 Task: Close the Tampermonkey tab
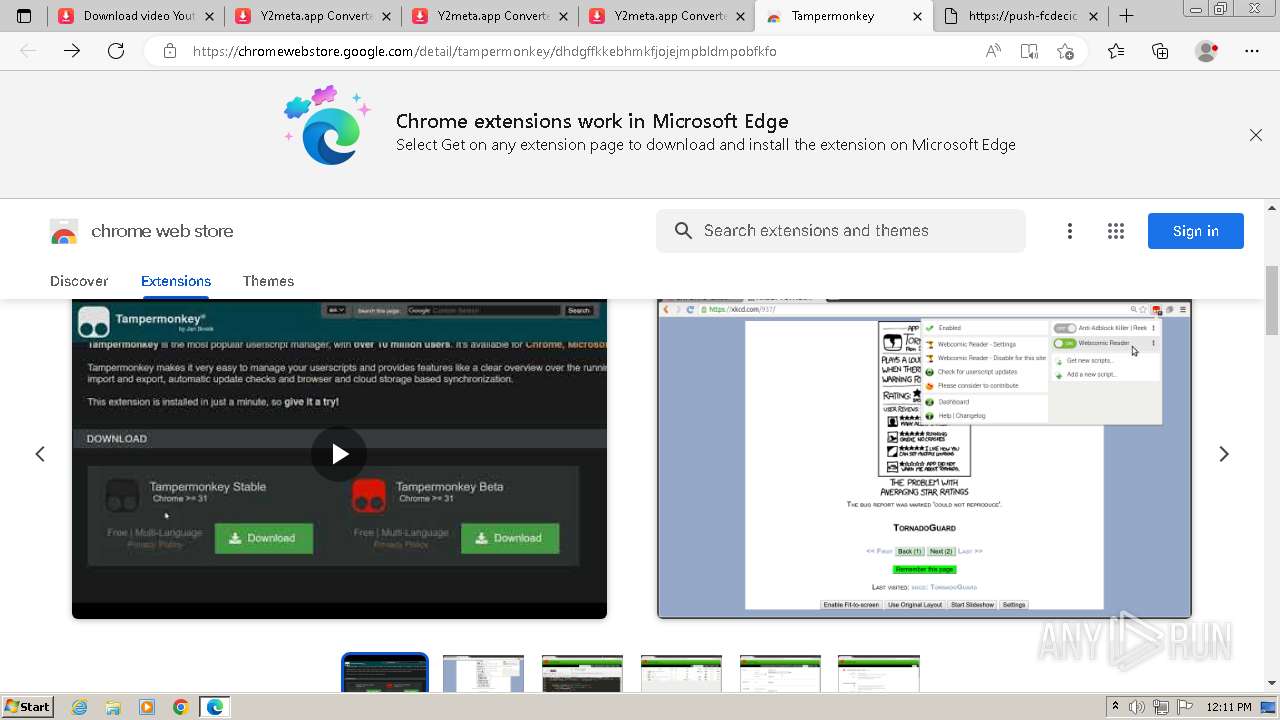click(918, 16)
